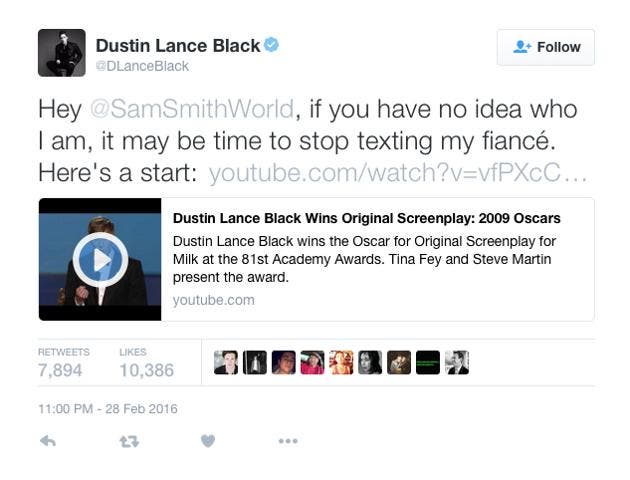Image resolution: width=630 pixels, height=480 pixels.
Task: Open the green-on-black liker avatar
Action: pyautogui.click(x=428, y=362)
